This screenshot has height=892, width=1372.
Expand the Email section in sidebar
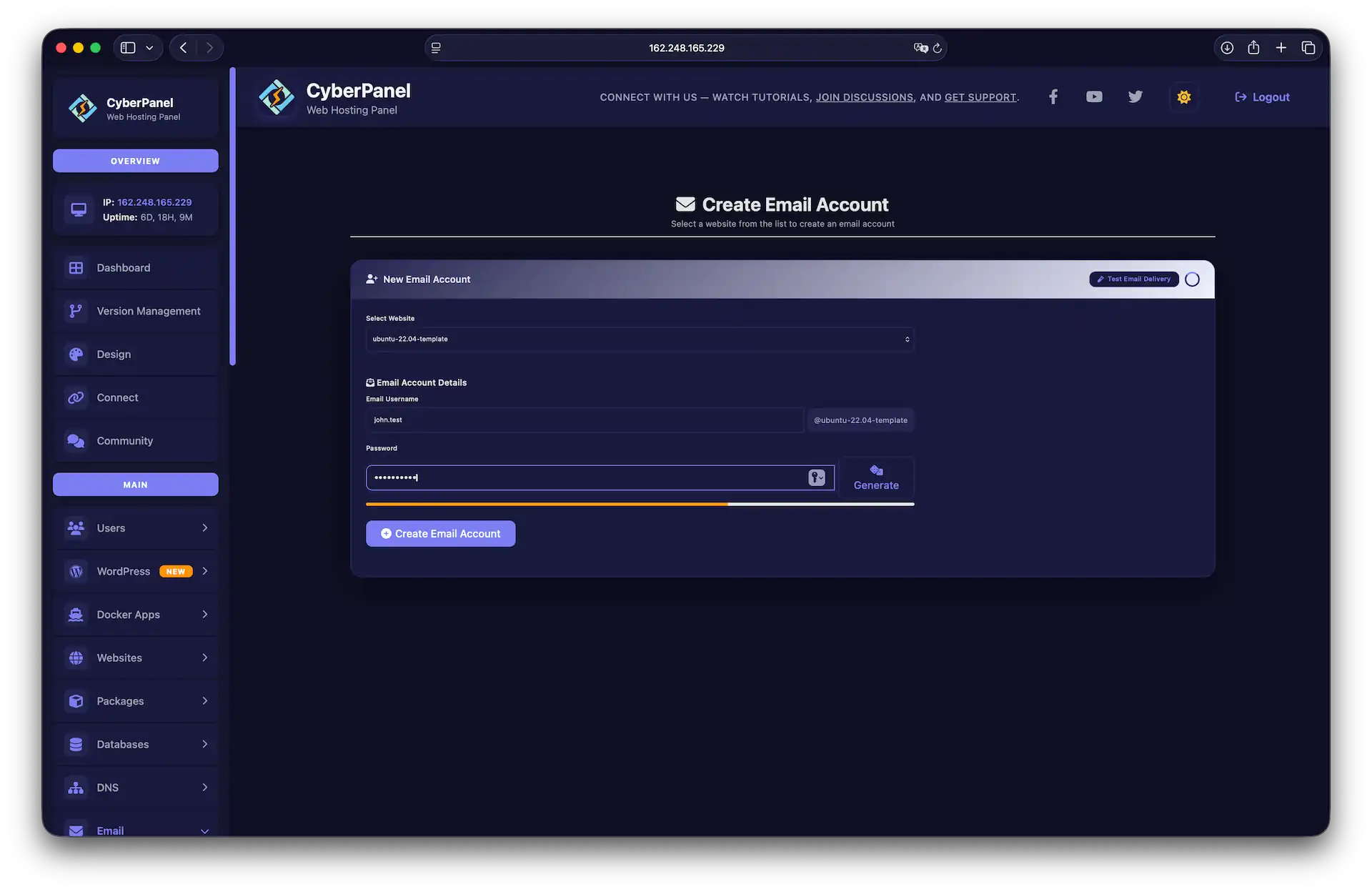tap(136, 831)
